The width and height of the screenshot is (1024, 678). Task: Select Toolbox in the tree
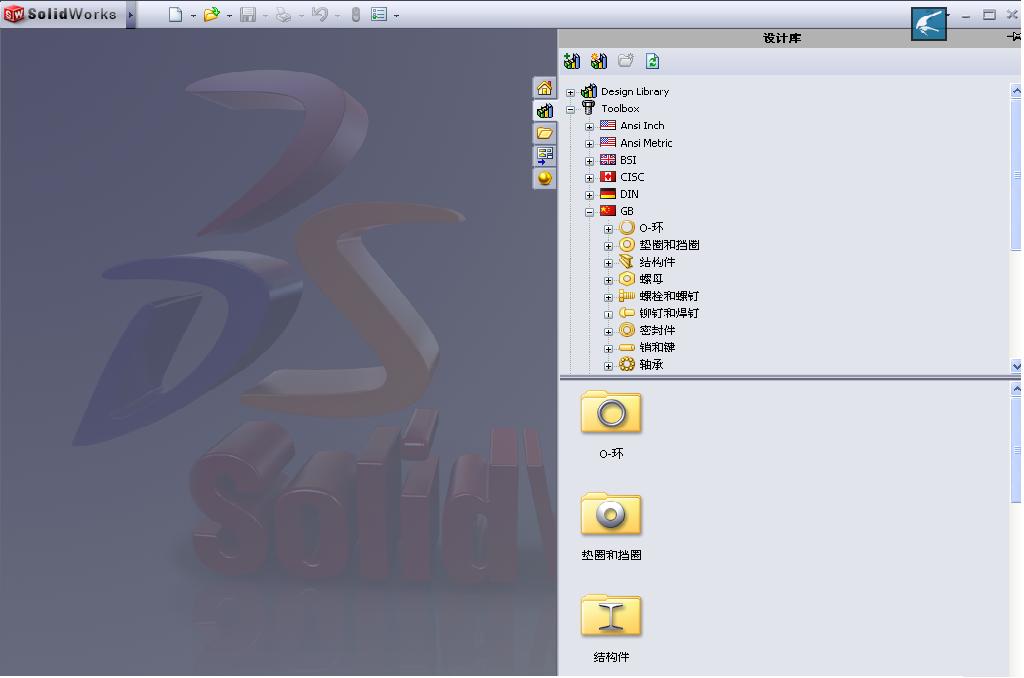(620, 108)
